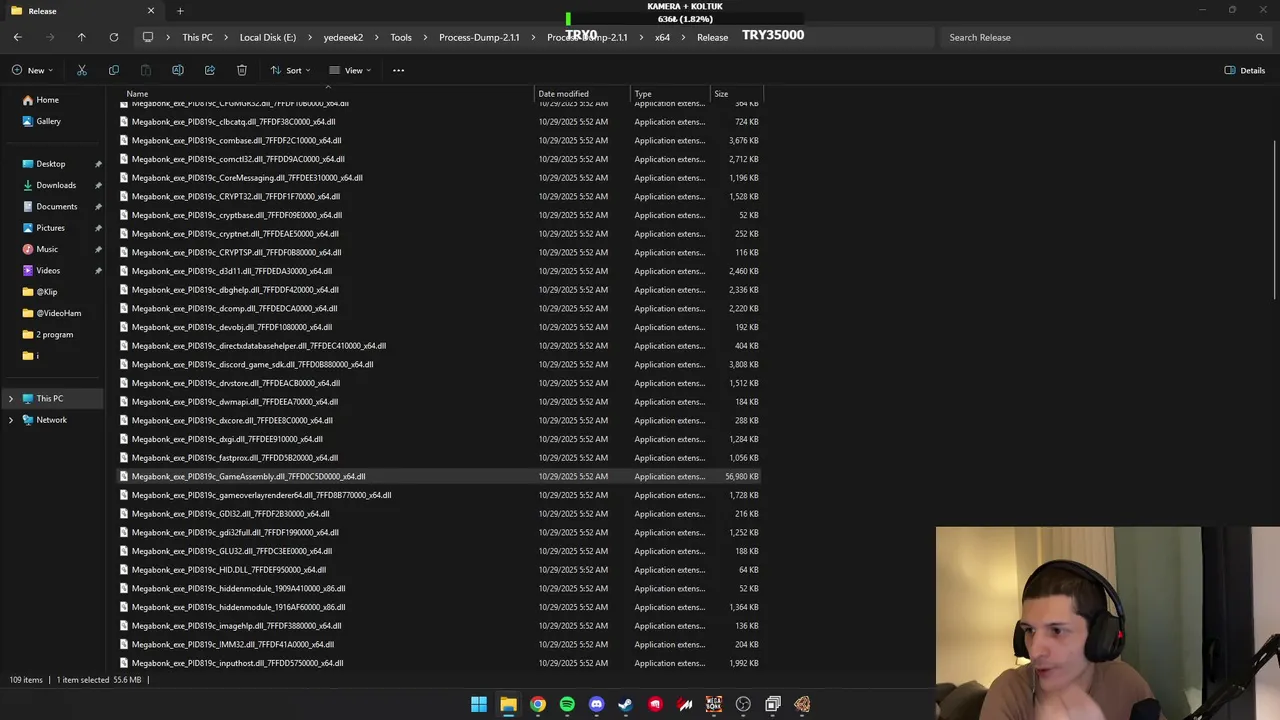The width and height of the screenshot is (1280, 720).
Task: Click chevron after x64 breadcrumb
Action: coord(683,37)
